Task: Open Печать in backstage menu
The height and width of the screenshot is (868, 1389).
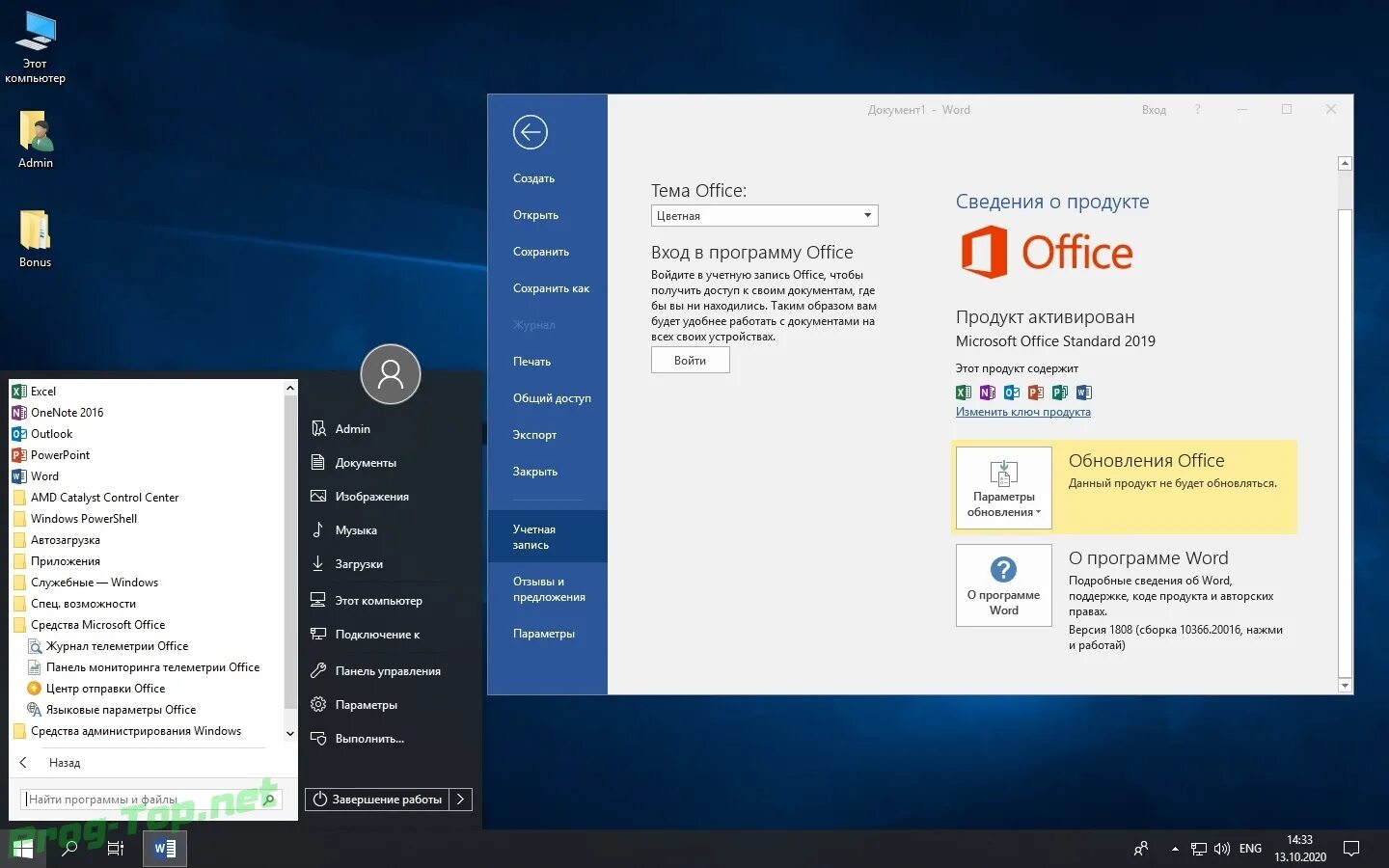Action: (x=531, y=362)
